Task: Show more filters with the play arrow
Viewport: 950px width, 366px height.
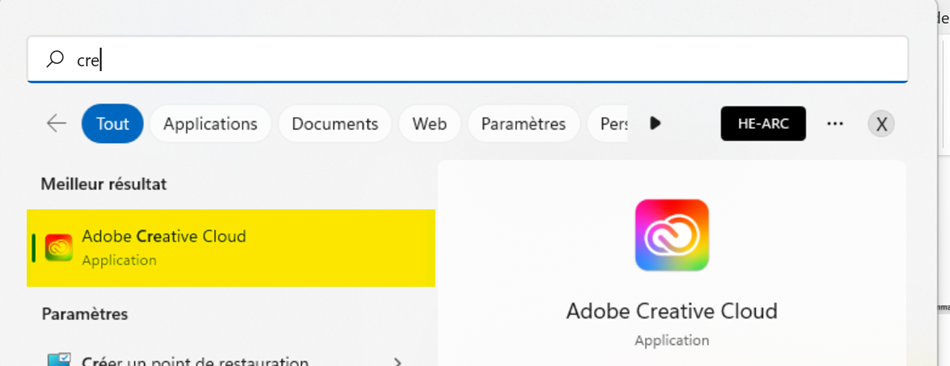Action: pos(654,124)
